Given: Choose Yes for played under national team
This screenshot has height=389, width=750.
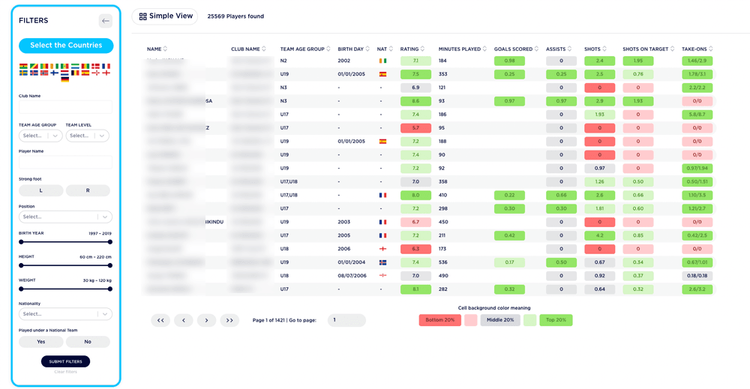Looking at the screenshot, I should [x=41, y=342].
